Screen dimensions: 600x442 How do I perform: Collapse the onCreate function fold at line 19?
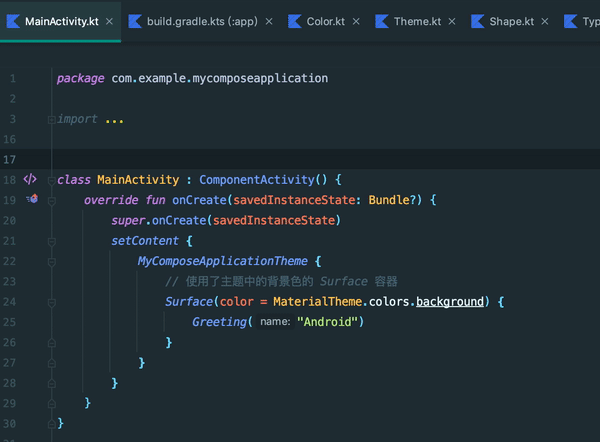tap(51, 201)
